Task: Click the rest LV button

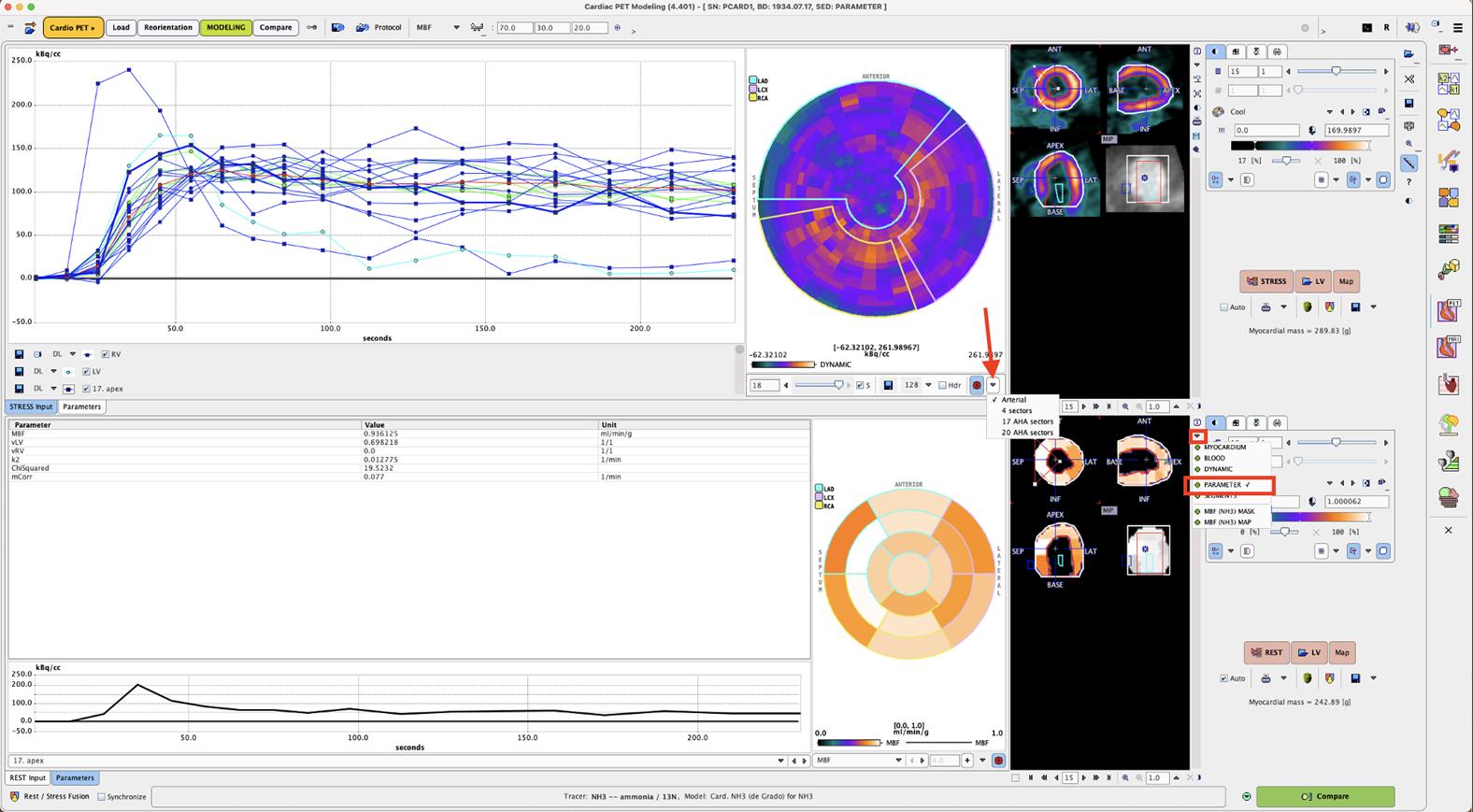Action: point(1309,652)
